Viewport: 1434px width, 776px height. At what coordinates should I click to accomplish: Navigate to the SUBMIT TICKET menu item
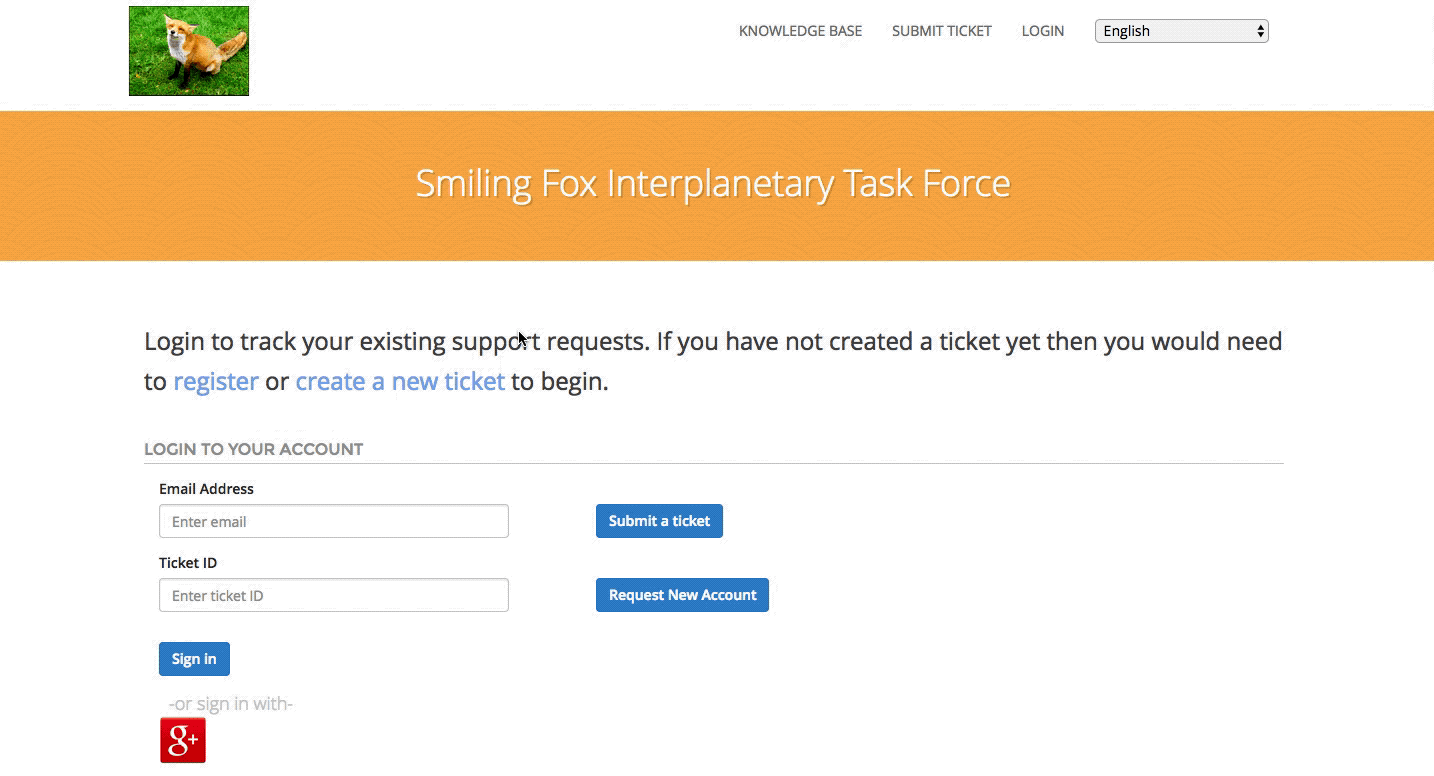click(941, 31)
